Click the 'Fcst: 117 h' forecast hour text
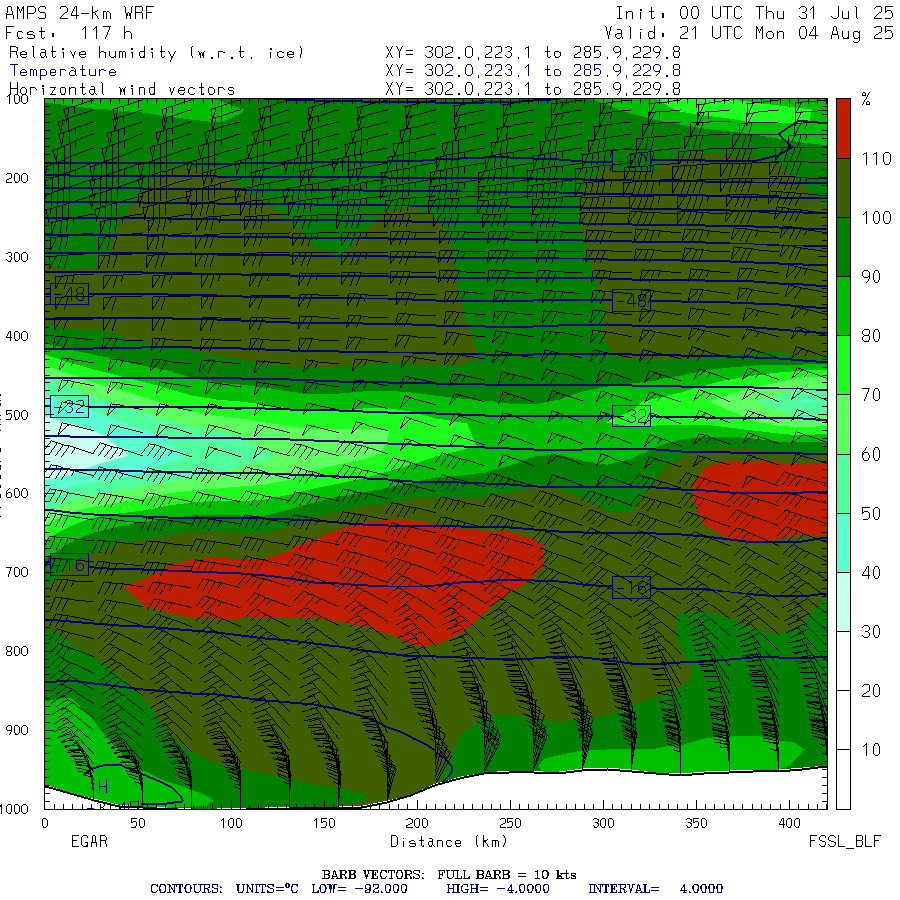 (x=69, y=33)
